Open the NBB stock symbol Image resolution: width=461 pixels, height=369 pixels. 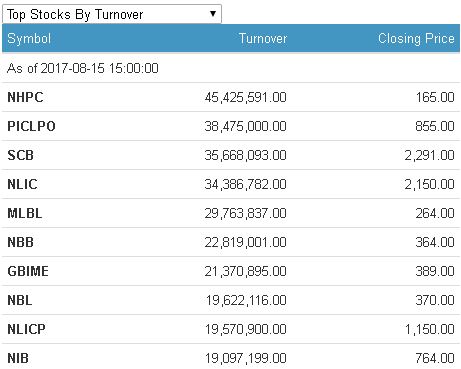(x=20, y=242)
